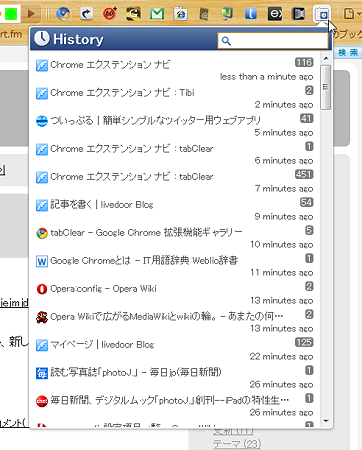The height and width of the screenshot is (450, 362).
Task: Click the green monitor extension icon
Action: coord(227,14)
